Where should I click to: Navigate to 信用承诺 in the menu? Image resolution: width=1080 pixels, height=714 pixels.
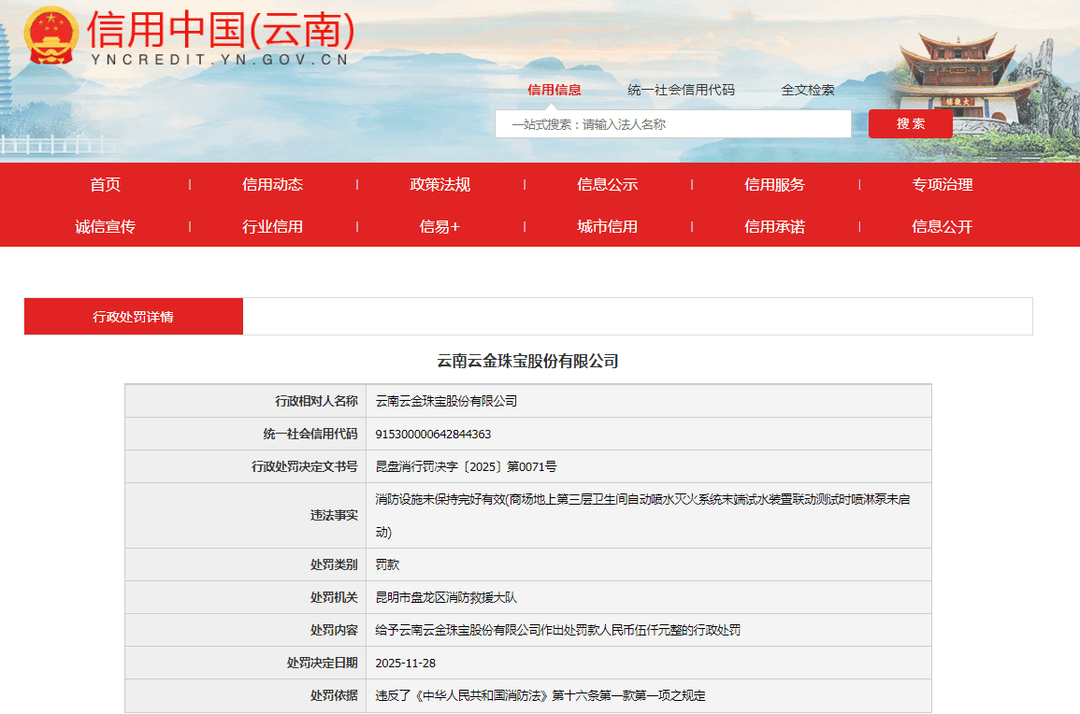[774, 227]
